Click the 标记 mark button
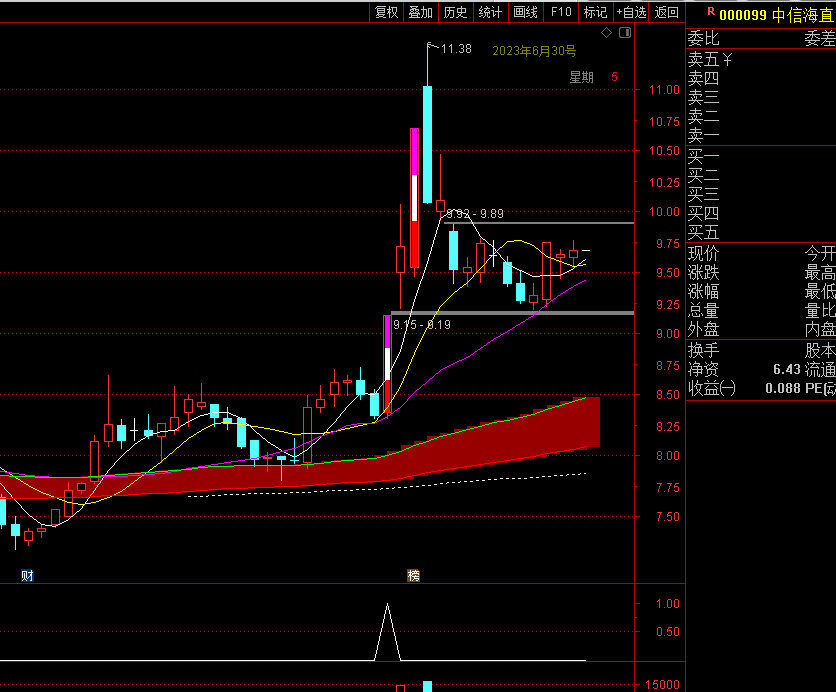The image size is (836, 692). (x=596, y=12)
